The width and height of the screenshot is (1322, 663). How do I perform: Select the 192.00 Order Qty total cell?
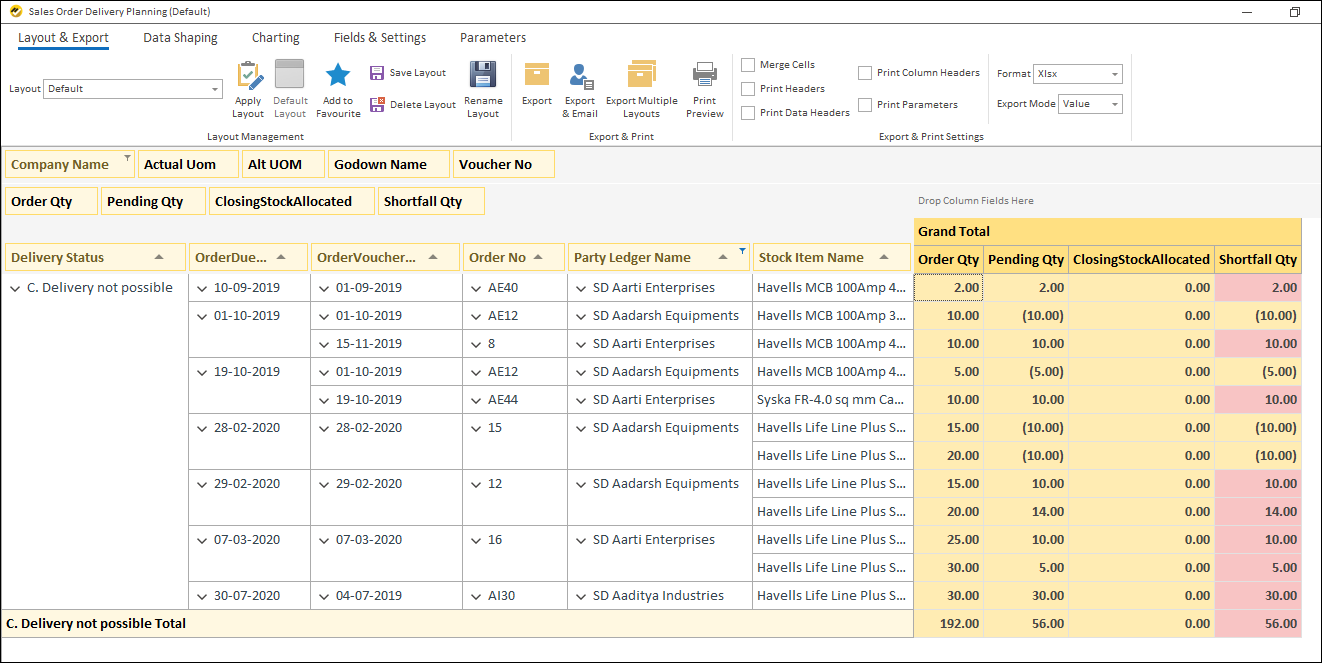pyautogui.click(x=948, y=624)
